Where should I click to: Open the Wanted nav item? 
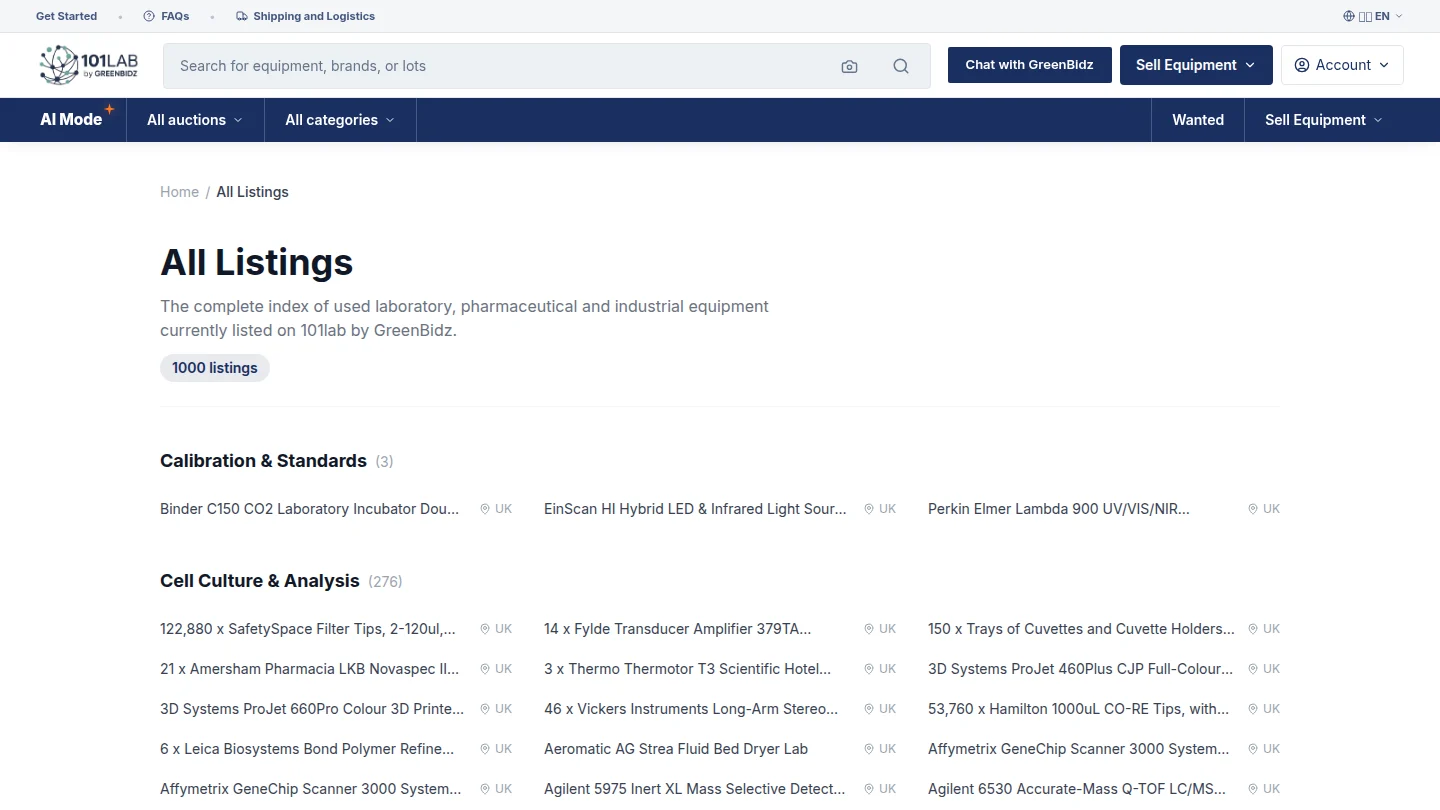pos(1198,120)
